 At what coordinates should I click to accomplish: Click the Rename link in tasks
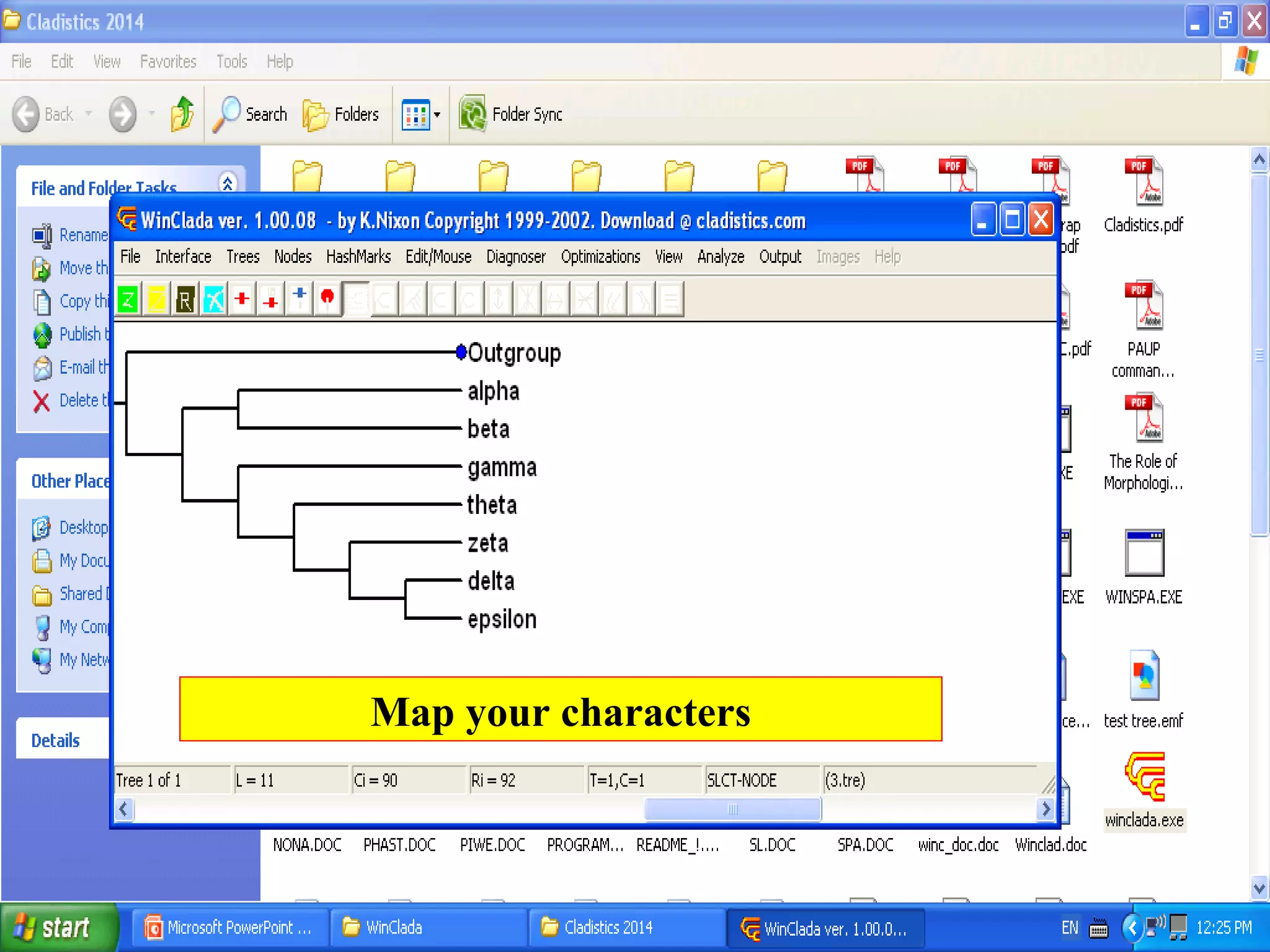click(x=84, y=236)
